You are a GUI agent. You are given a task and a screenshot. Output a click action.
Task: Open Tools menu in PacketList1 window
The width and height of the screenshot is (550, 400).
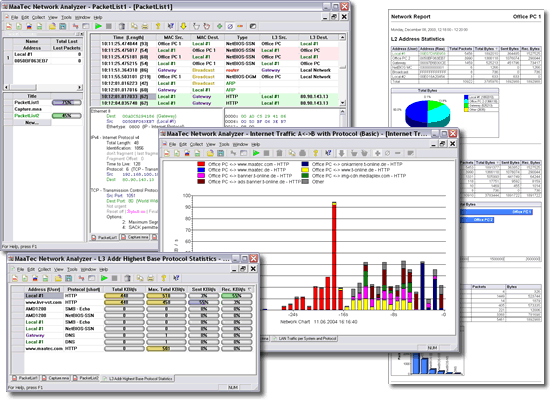(x=66, y=17)
